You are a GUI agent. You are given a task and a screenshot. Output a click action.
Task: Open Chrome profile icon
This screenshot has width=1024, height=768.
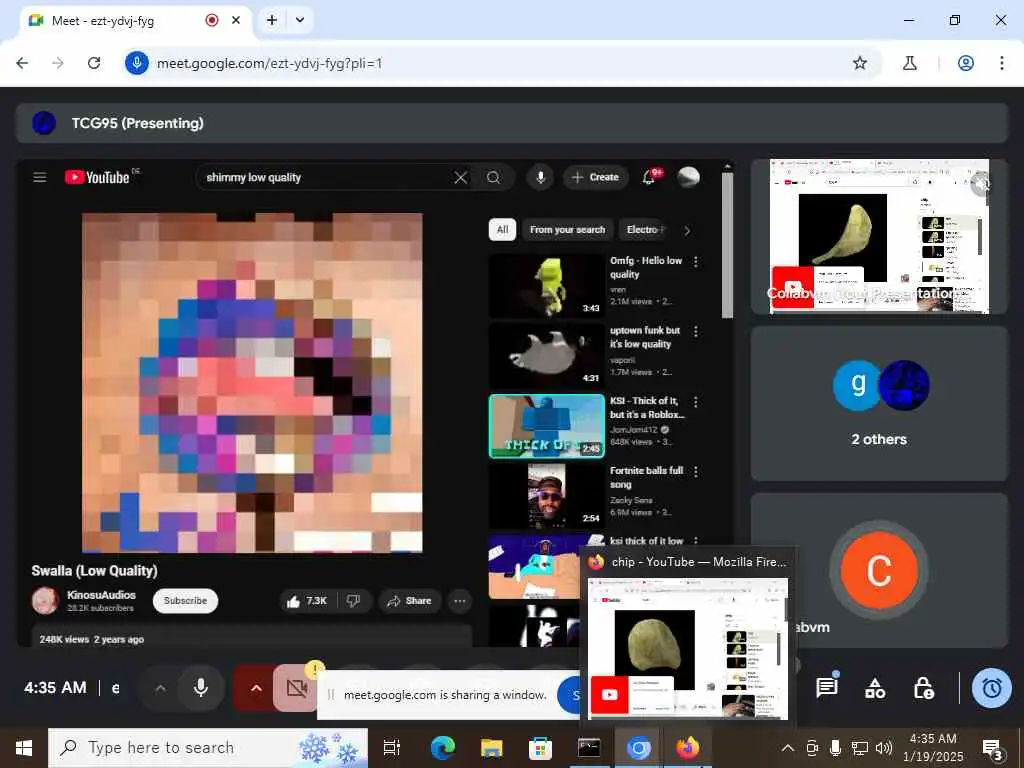(966, 63)
